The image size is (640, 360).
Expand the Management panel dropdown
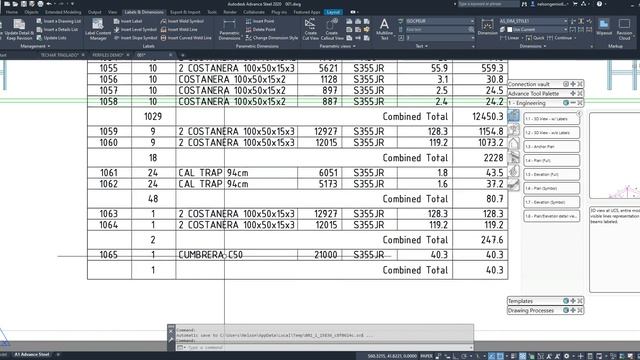[x=35, y=46]
